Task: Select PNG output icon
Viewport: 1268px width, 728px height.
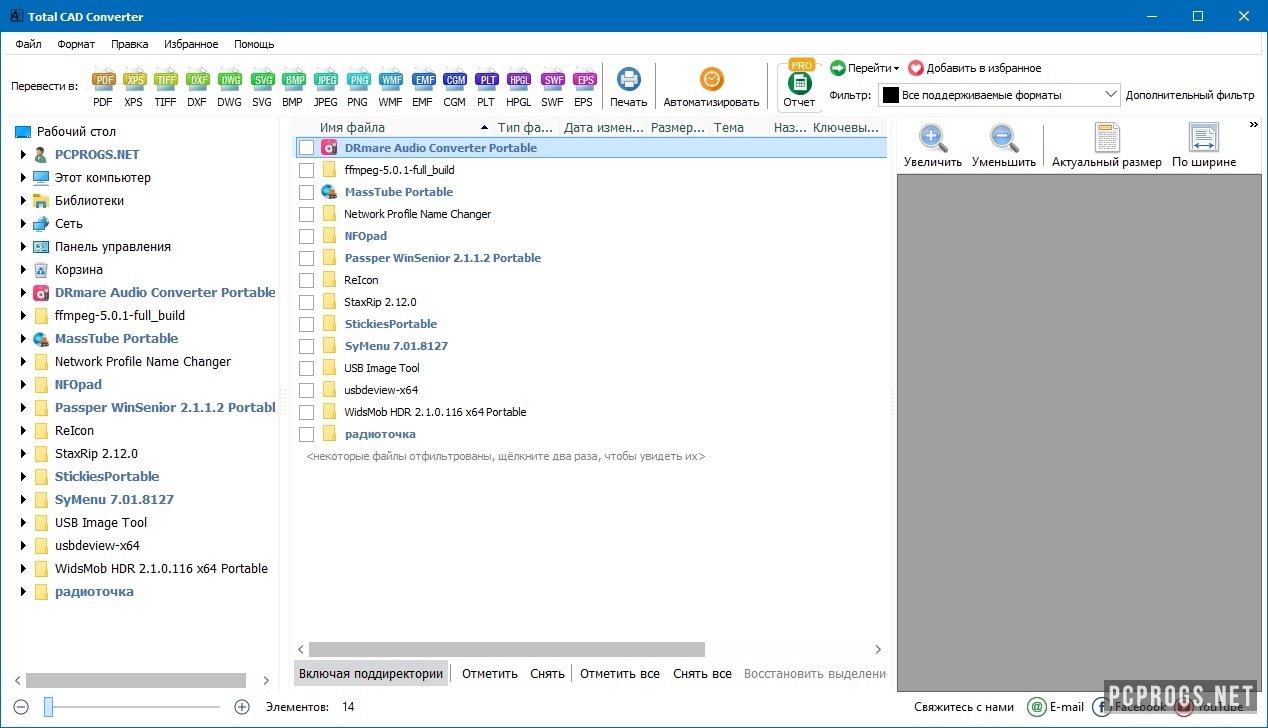Action: (x=358, y=88)
